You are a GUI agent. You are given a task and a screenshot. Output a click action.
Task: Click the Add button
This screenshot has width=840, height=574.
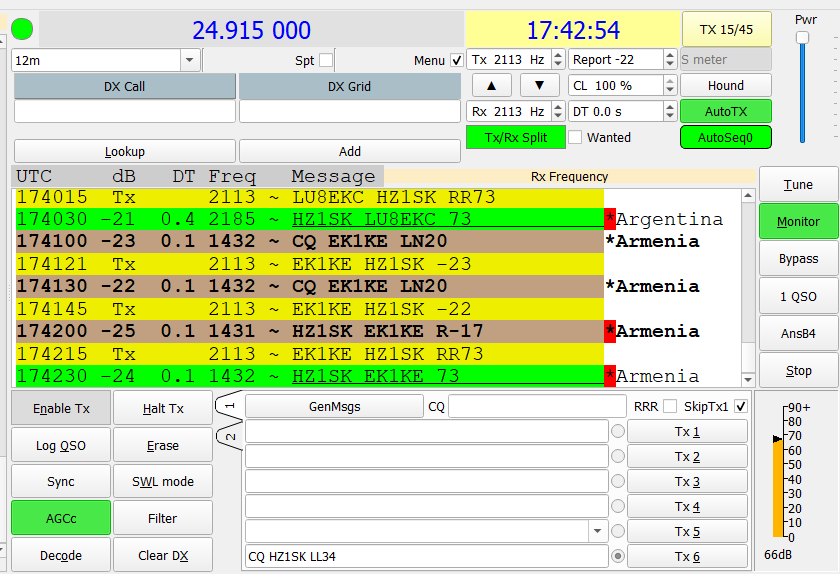coord(350,151)
